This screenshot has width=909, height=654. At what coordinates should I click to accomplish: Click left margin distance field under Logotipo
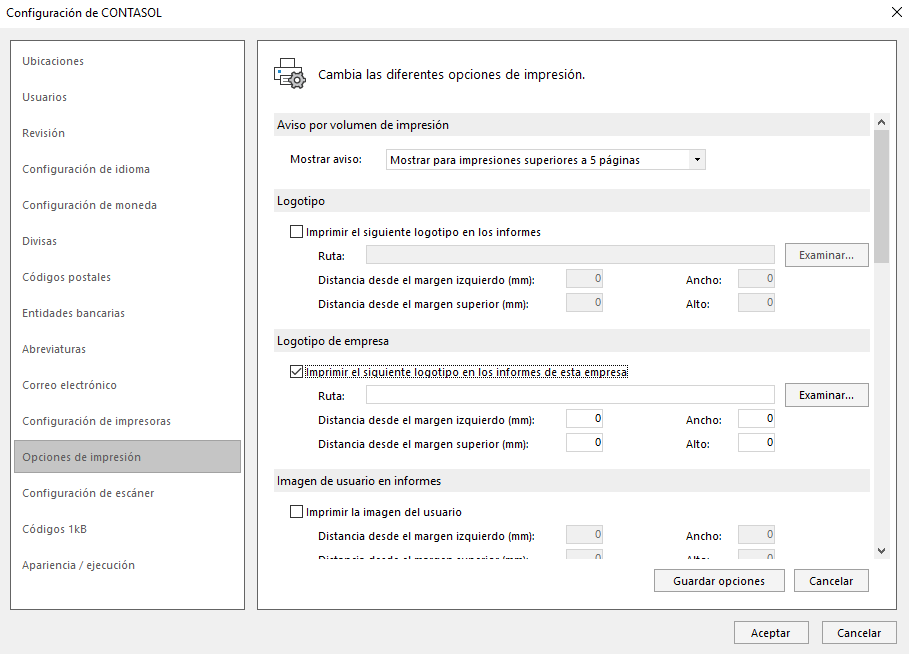pos(584,279)
